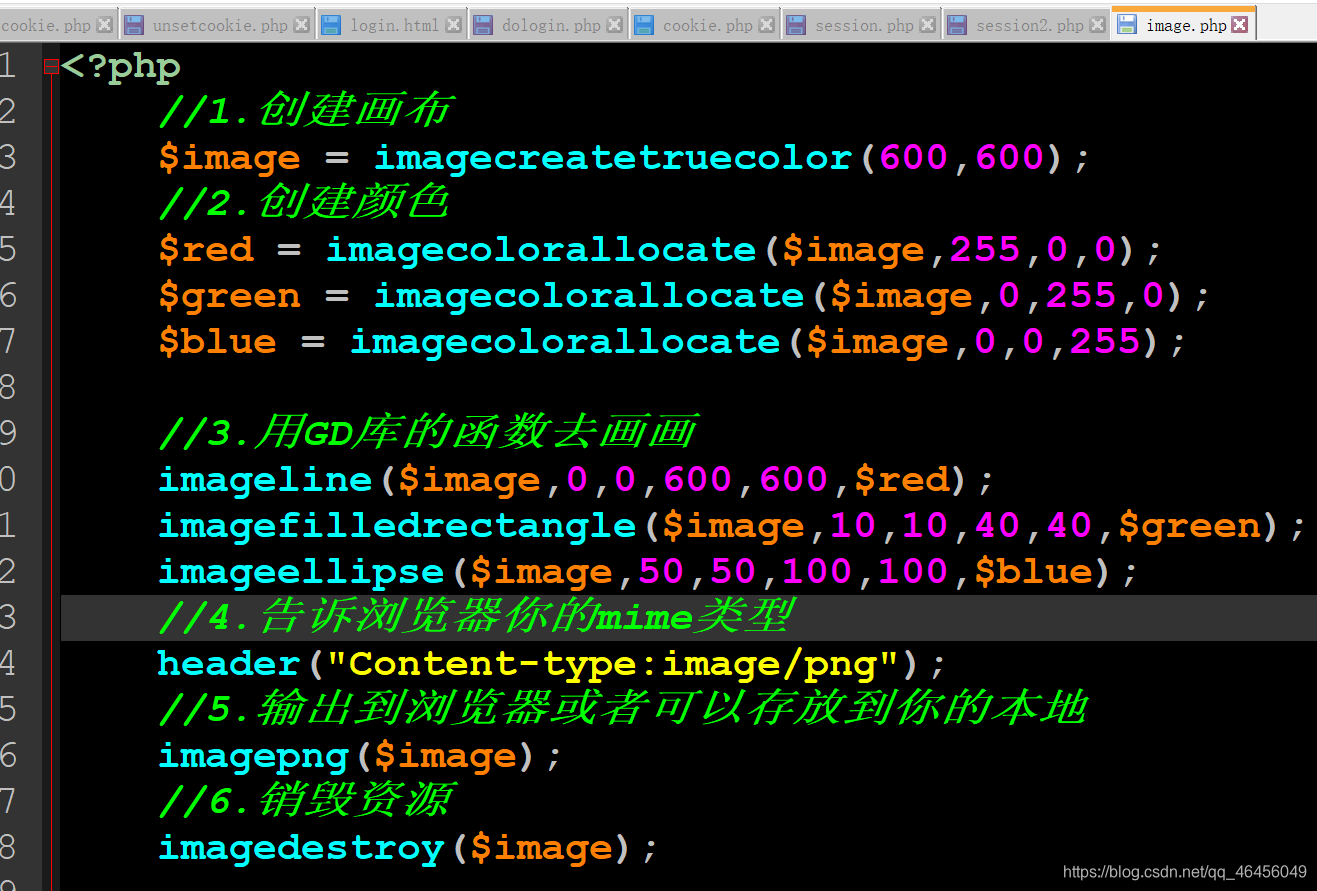Click the imagefilledrectangle function call
1317x891 pixels.
click(x=733, y=526)
